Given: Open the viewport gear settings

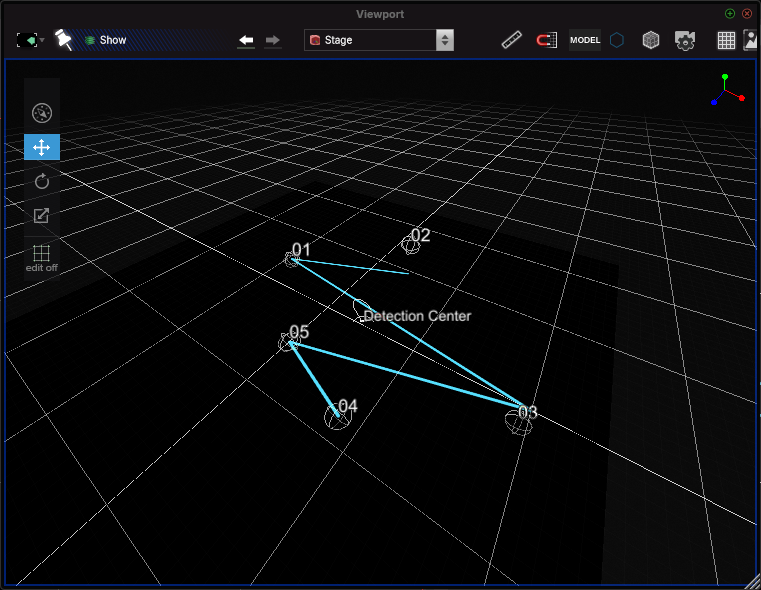Looking at the screenshot, I should click(685, 40).
